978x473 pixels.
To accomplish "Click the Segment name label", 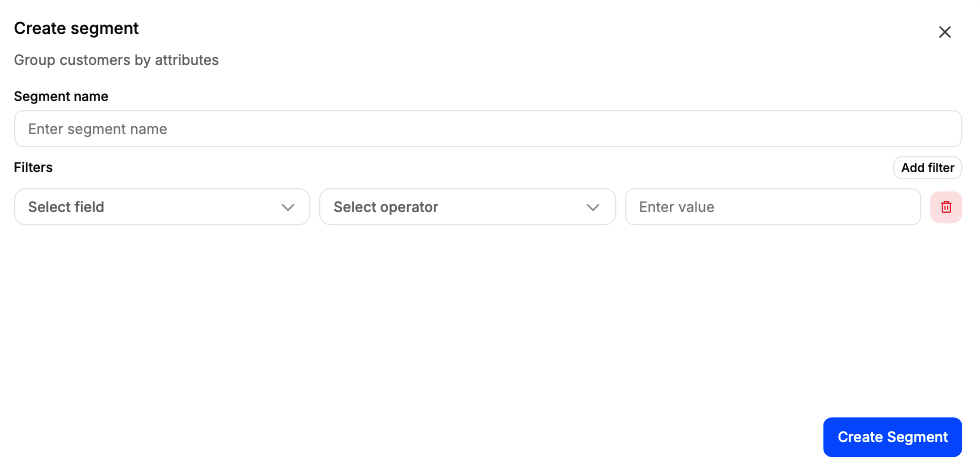I will coord(61,97).
